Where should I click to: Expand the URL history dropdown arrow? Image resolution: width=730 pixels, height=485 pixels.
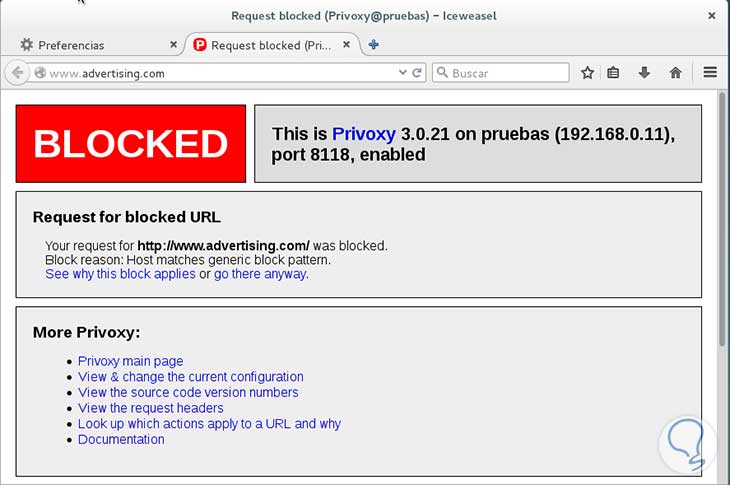[x=403, y=73]
